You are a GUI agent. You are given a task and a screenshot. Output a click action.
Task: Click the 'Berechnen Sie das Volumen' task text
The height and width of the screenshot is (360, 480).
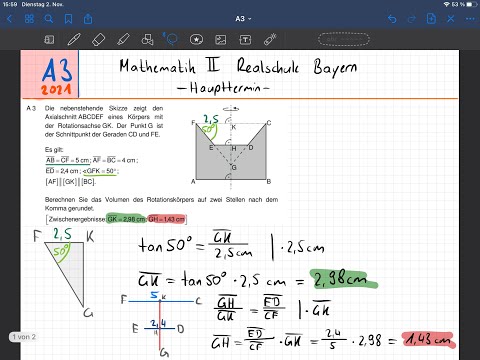pyautogui.click(x=161, y=204)
